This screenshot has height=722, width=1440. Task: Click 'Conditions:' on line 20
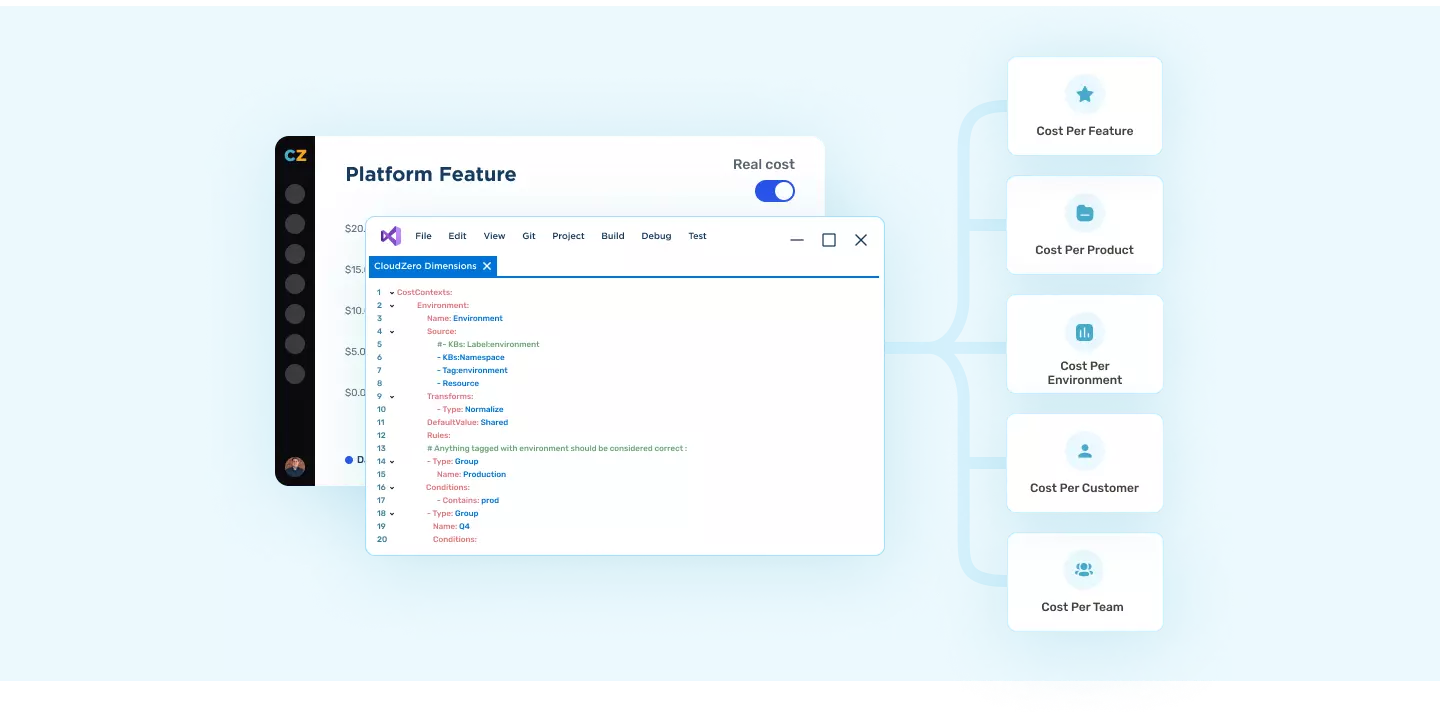click(x=455, y=539)
